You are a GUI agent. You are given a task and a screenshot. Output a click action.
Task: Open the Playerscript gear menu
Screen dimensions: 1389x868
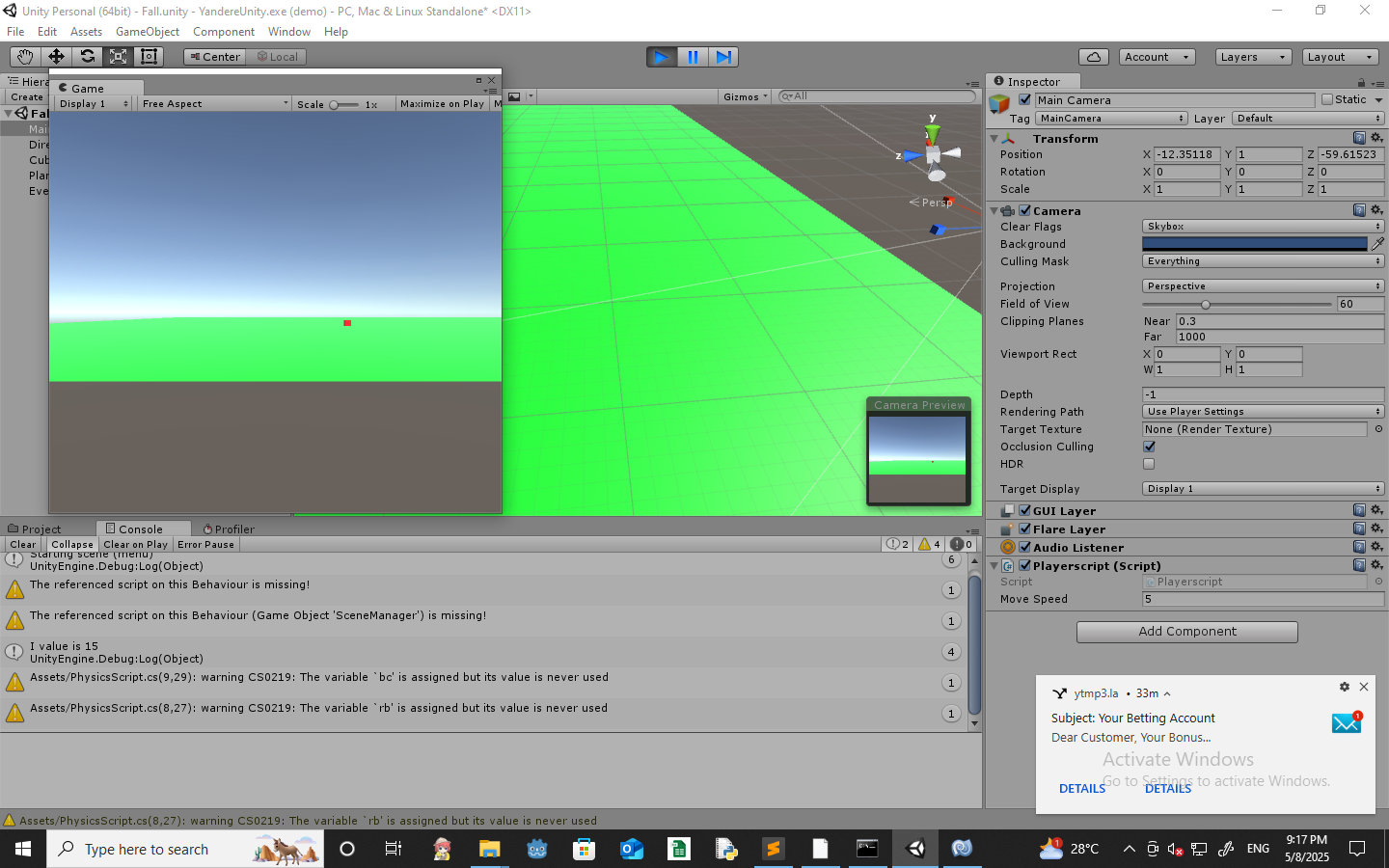coord(1376,565)
